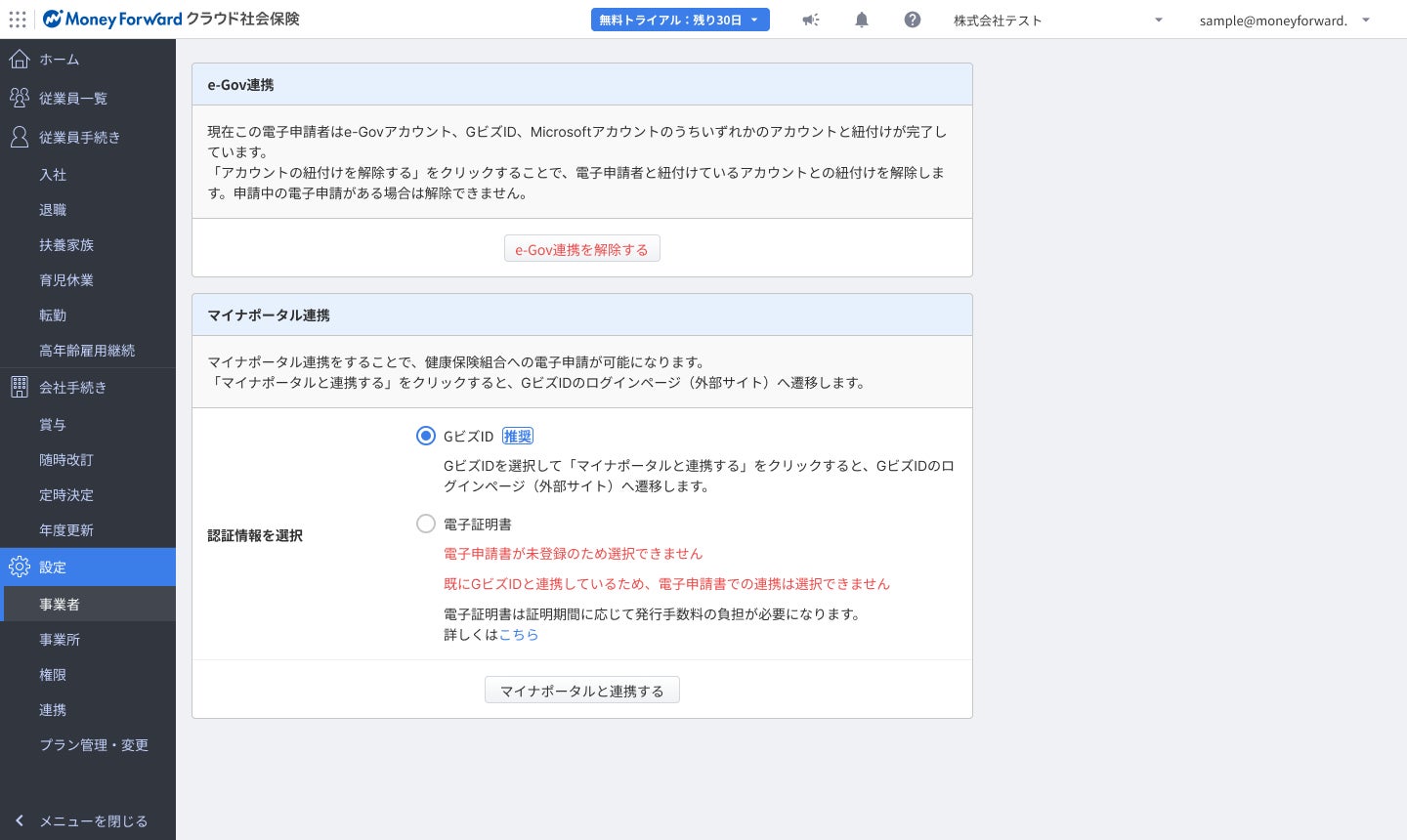1407x840 pixels.
Task: Collapse sidebar with メニューを閉じる
Action: 83,820
